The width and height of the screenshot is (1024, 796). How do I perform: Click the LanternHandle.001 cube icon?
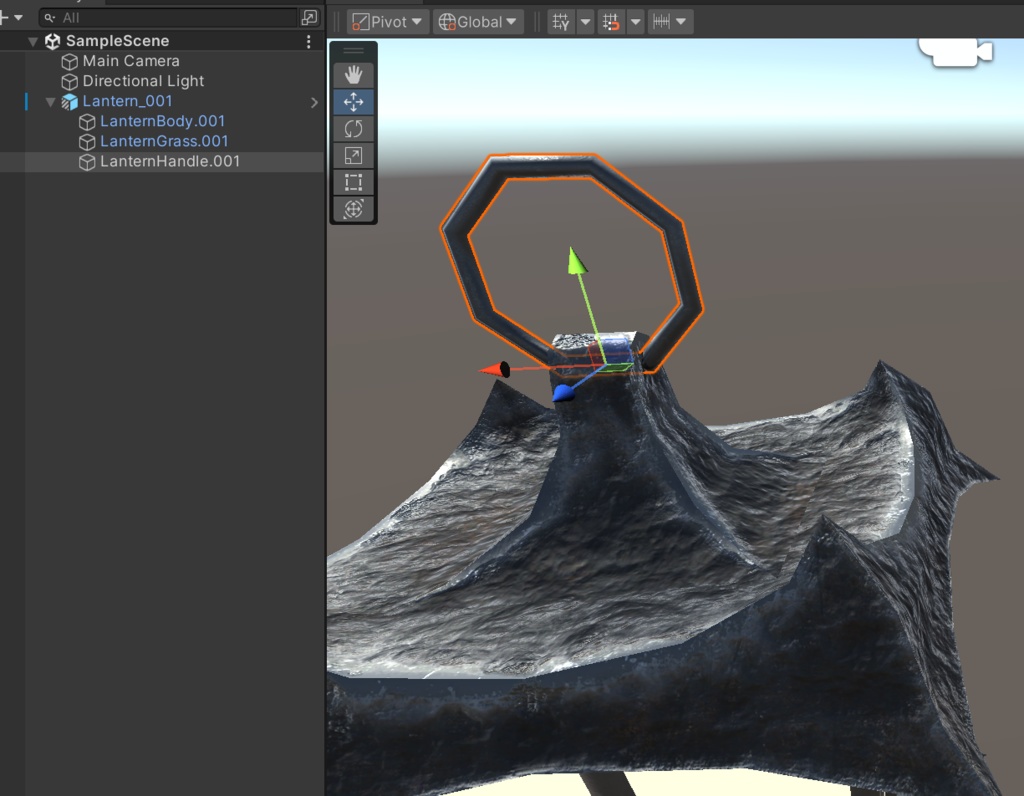[x=87, y=163]
